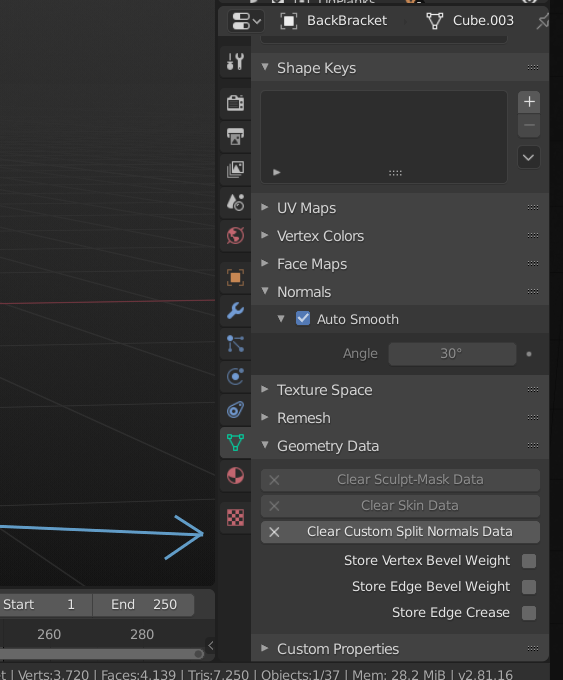This screenshot has height=680, width=563.
Task: Click Cube.003 name in properties header
Action: point(483,20)
